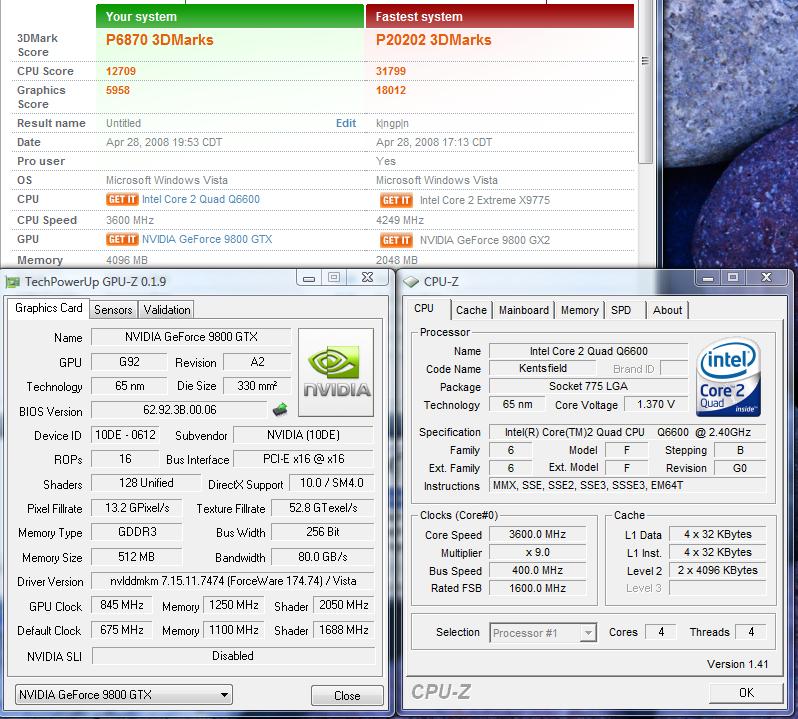
Task: Select the Graphics Card tab in GPU-Z
Action: point(48,308)
